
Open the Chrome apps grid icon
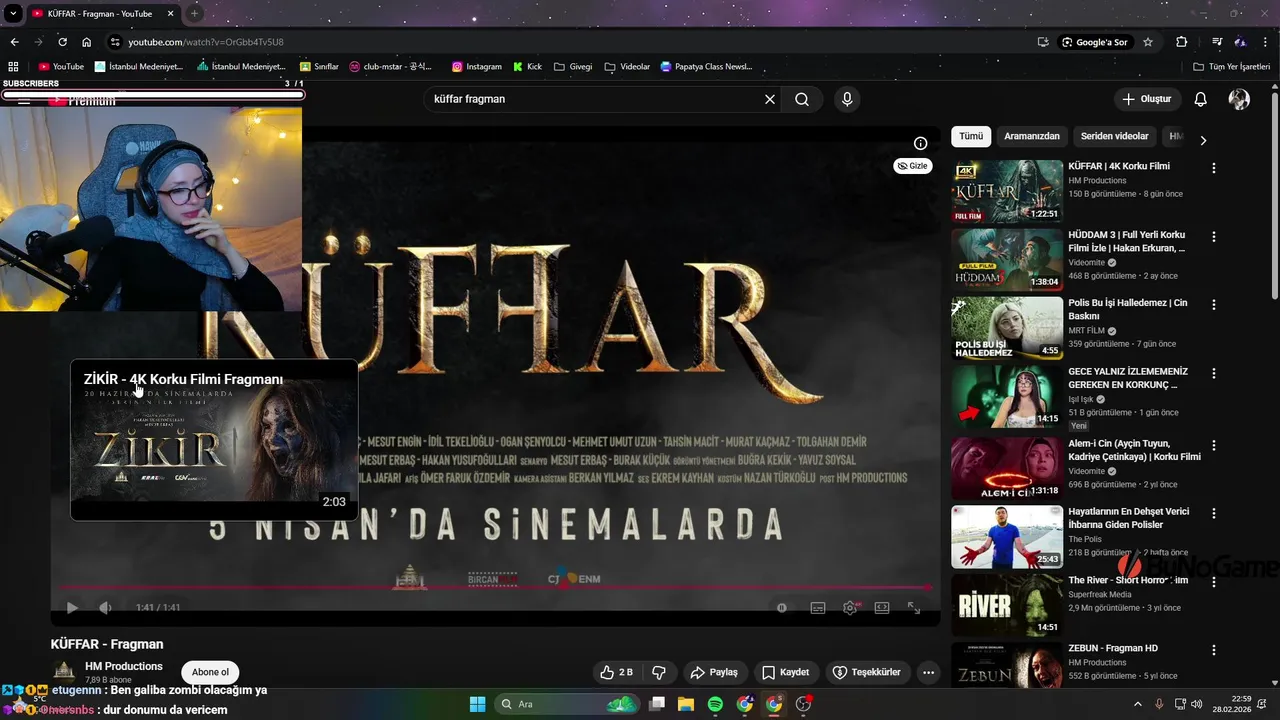(x=13, y=66)
